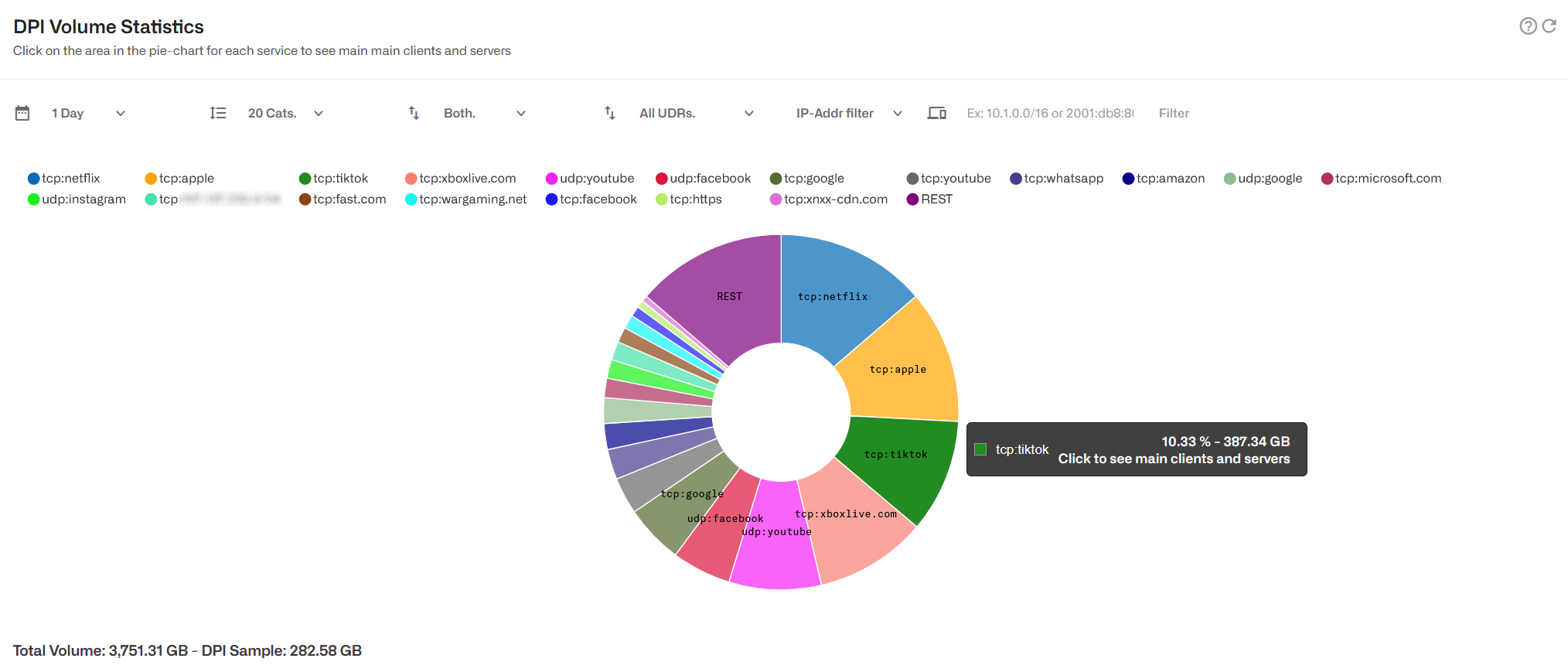Image resolution: width=1568 pixels, height=672 pixels.
Task: Open the All UDRs. dropdown
Action: tap(696, 113)
